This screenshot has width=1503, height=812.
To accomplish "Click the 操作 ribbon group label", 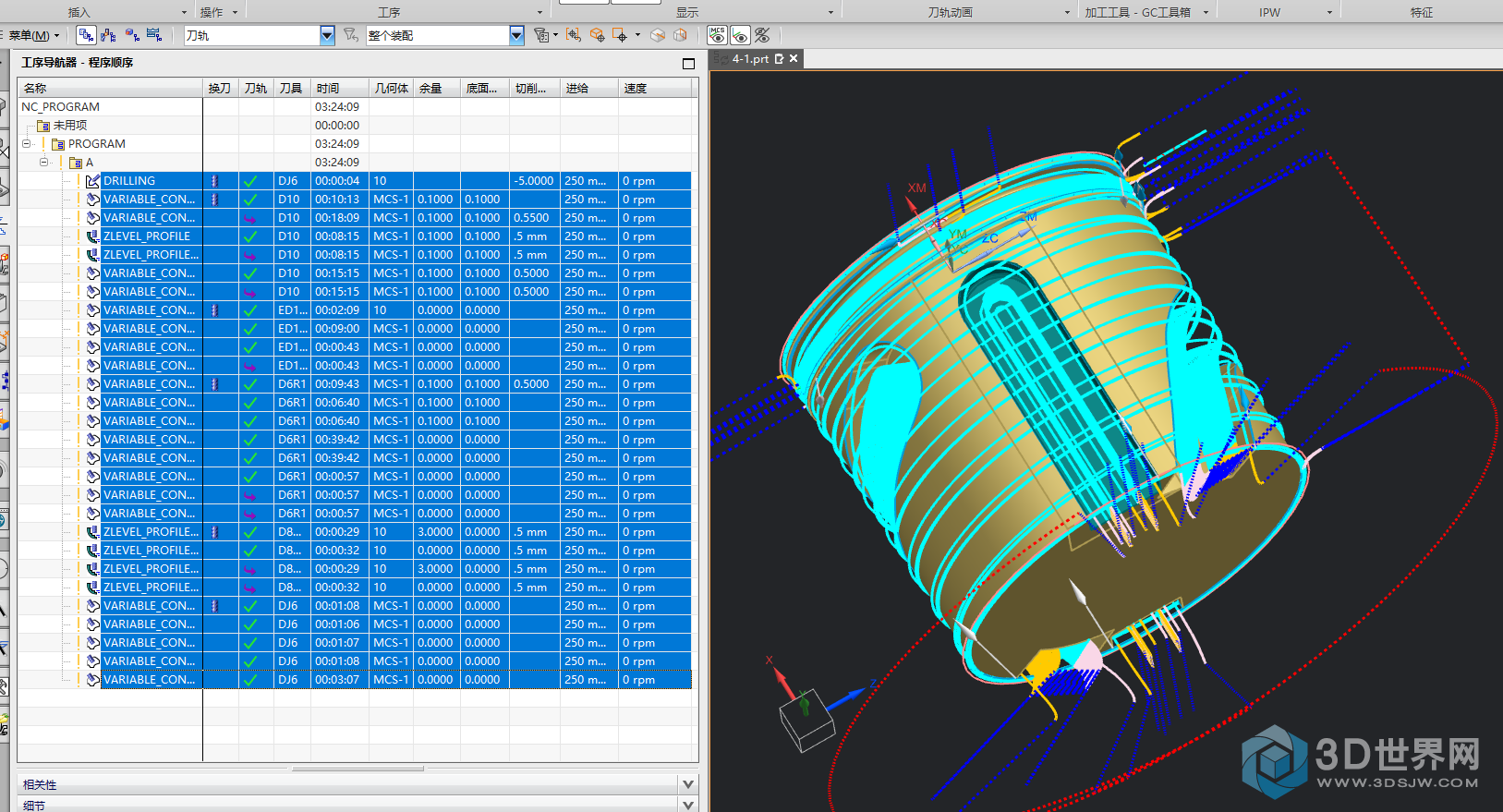I will [212, 12].
